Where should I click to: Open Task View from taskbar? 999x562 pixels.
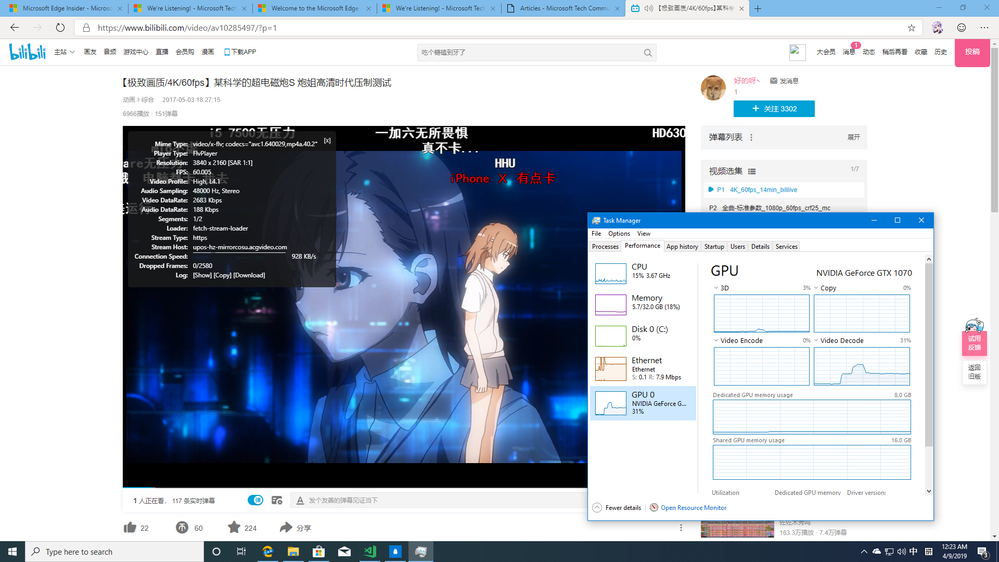point(241,552)
